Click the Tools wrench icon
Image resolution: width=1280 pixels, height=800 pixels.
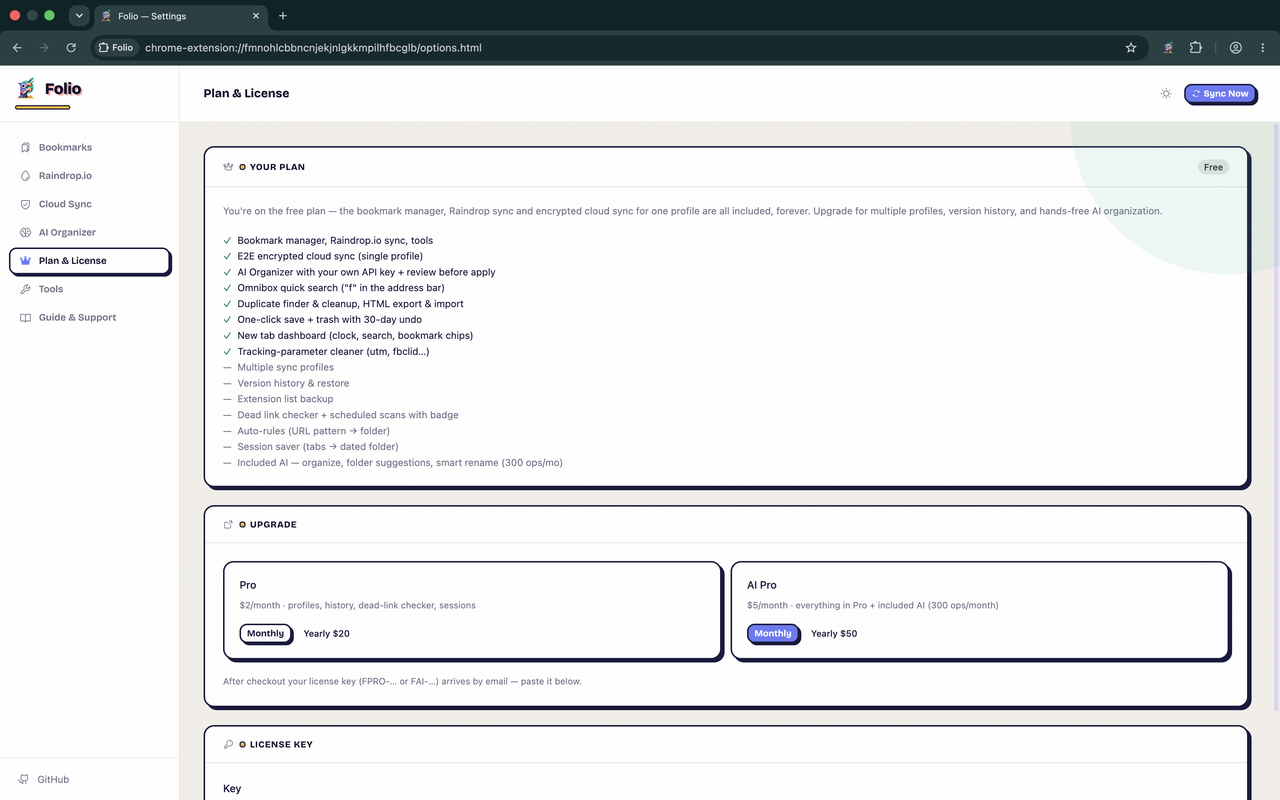[25, 289]
